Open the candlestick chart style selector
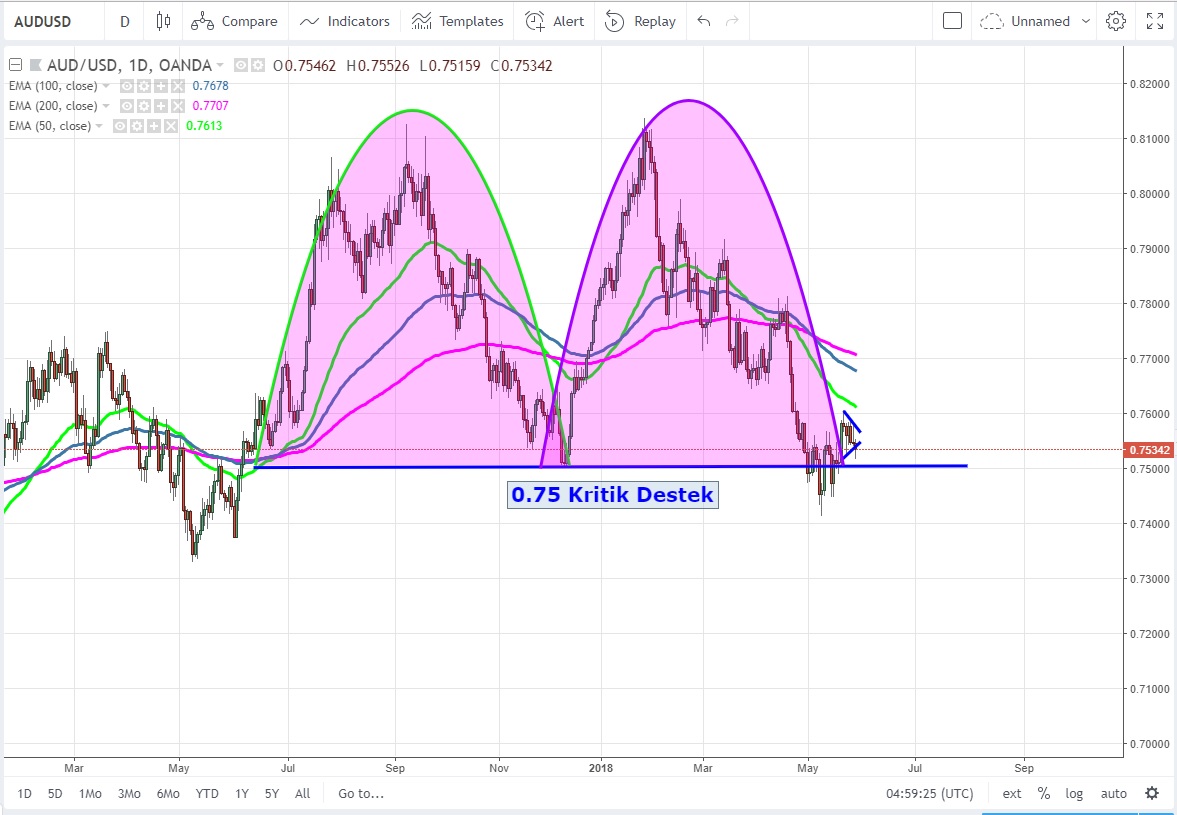The image size is (1177, 815). coord(164,21)
